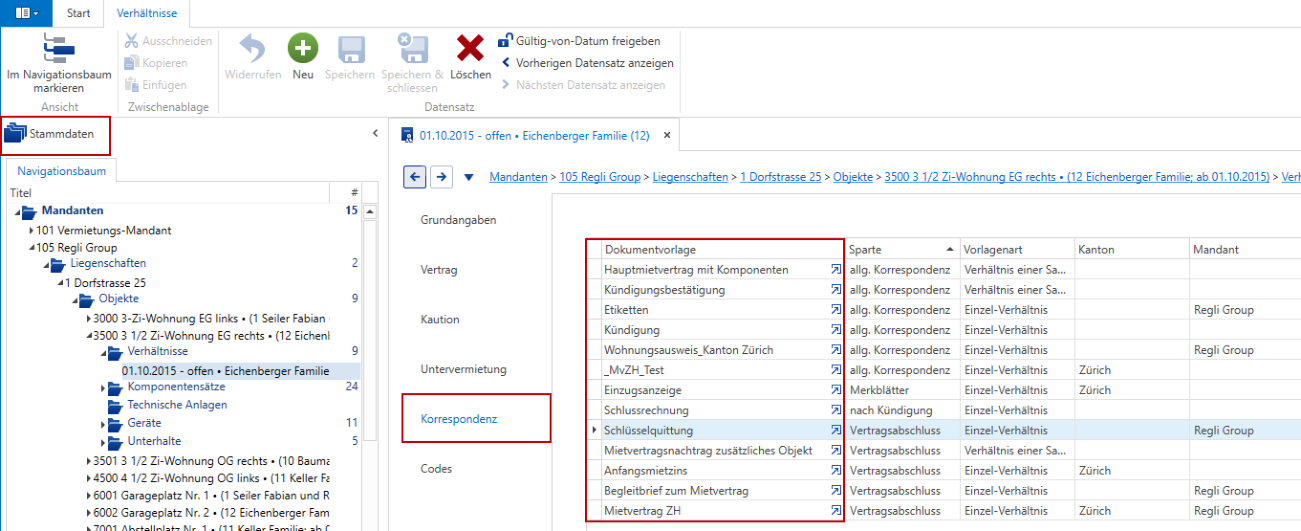Sort by Sparte column header
The width and height of the screenshot is (1301, 531).
pos(902,249)
